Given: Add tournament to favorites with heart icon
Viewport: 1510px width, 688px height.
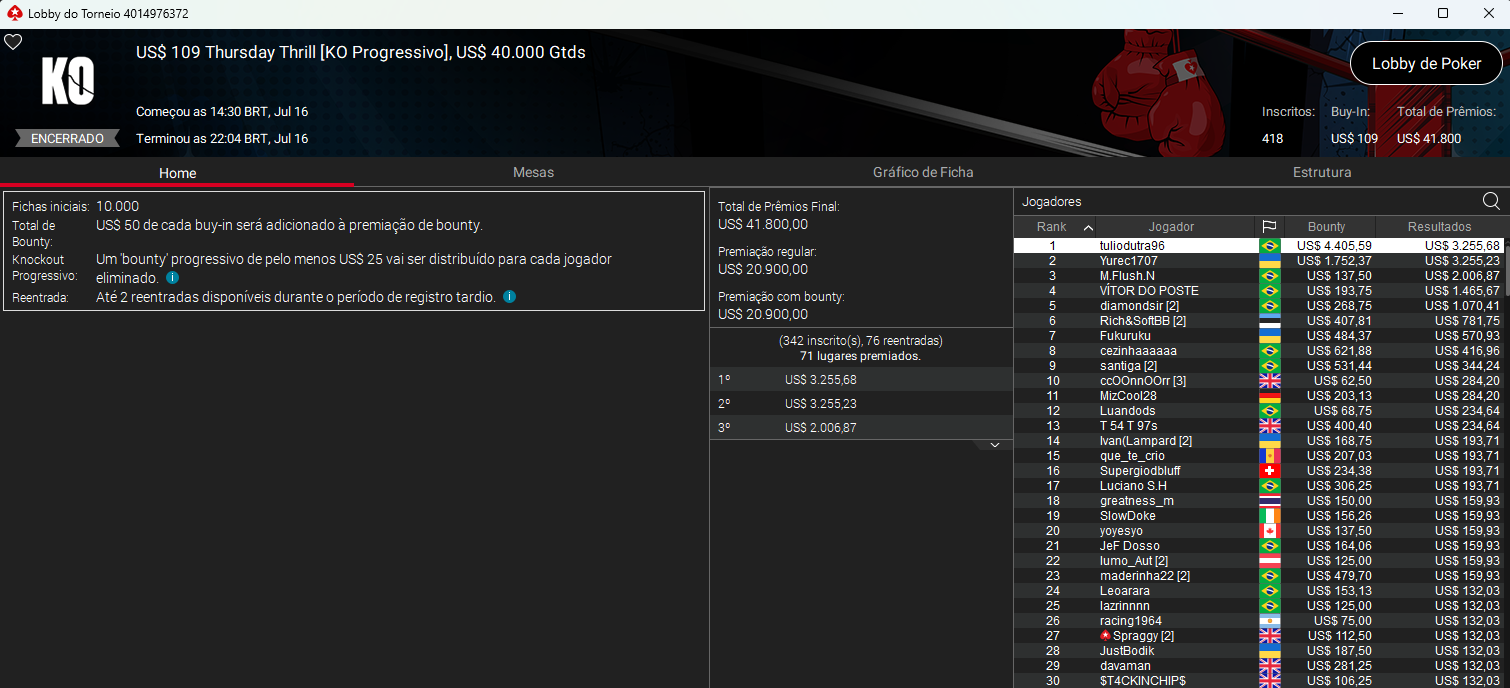Looking at the screenshot, I should [x=13, y=42].
